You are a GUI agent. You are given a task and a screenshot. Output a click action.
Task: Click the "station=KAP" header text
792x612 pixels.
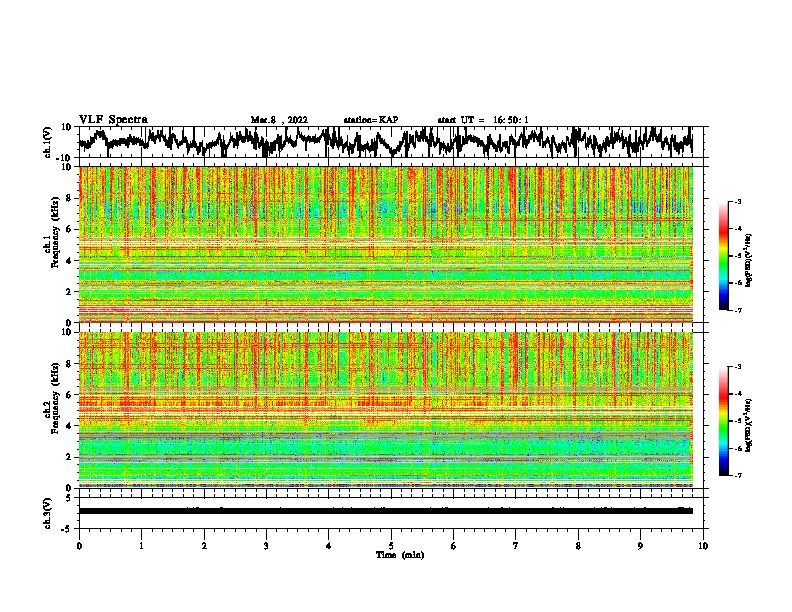pos(371,120)
